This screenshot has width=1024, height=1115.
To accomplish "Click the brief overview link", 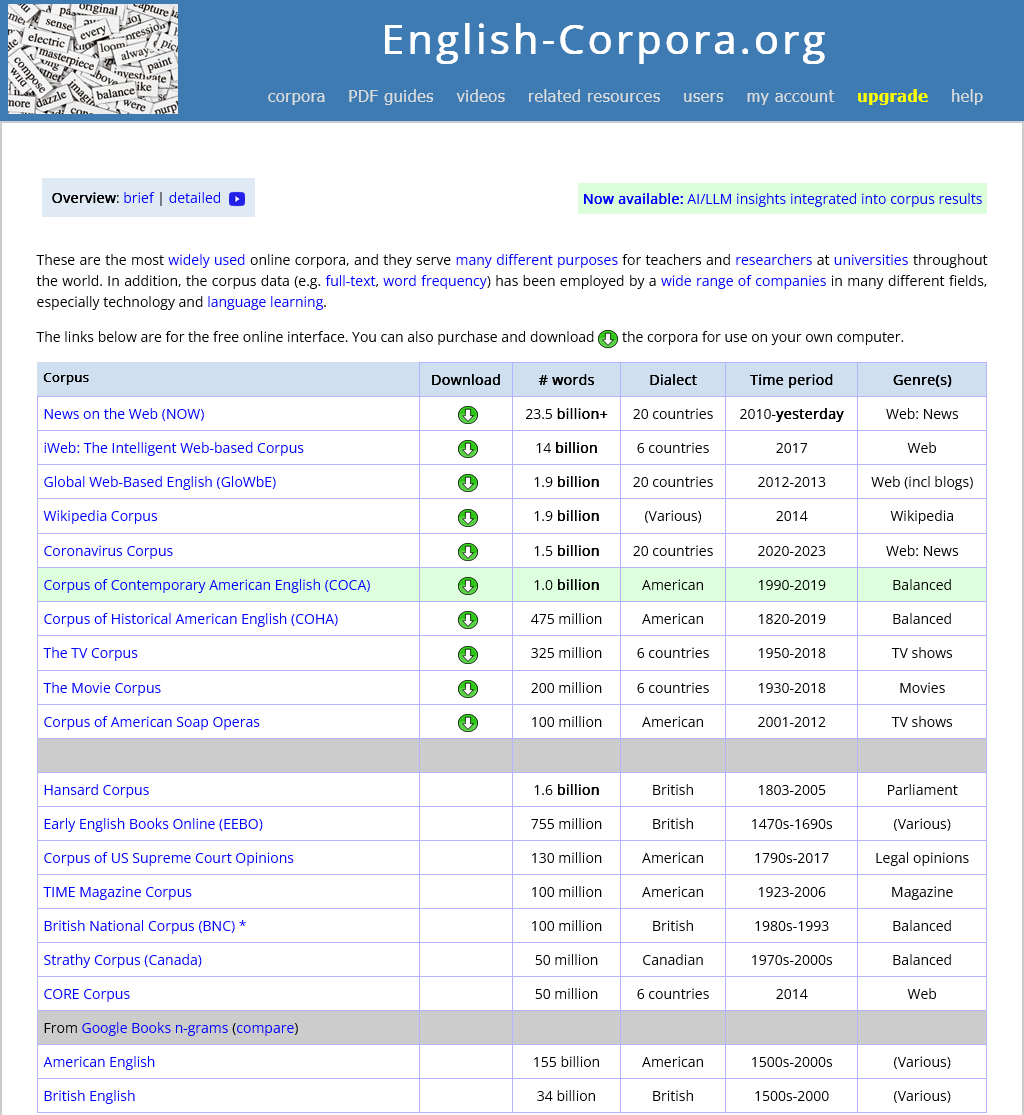I will [x=138, y=198].
